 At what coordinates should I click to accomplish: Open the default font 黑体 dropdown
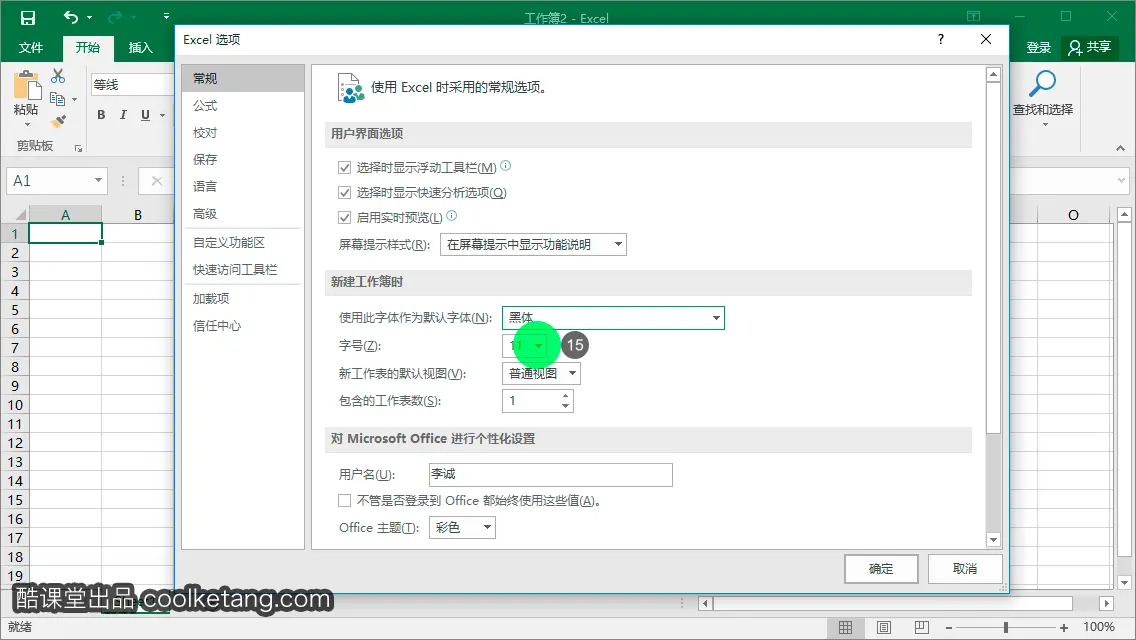pyautogui.click(x=613, y=317)
